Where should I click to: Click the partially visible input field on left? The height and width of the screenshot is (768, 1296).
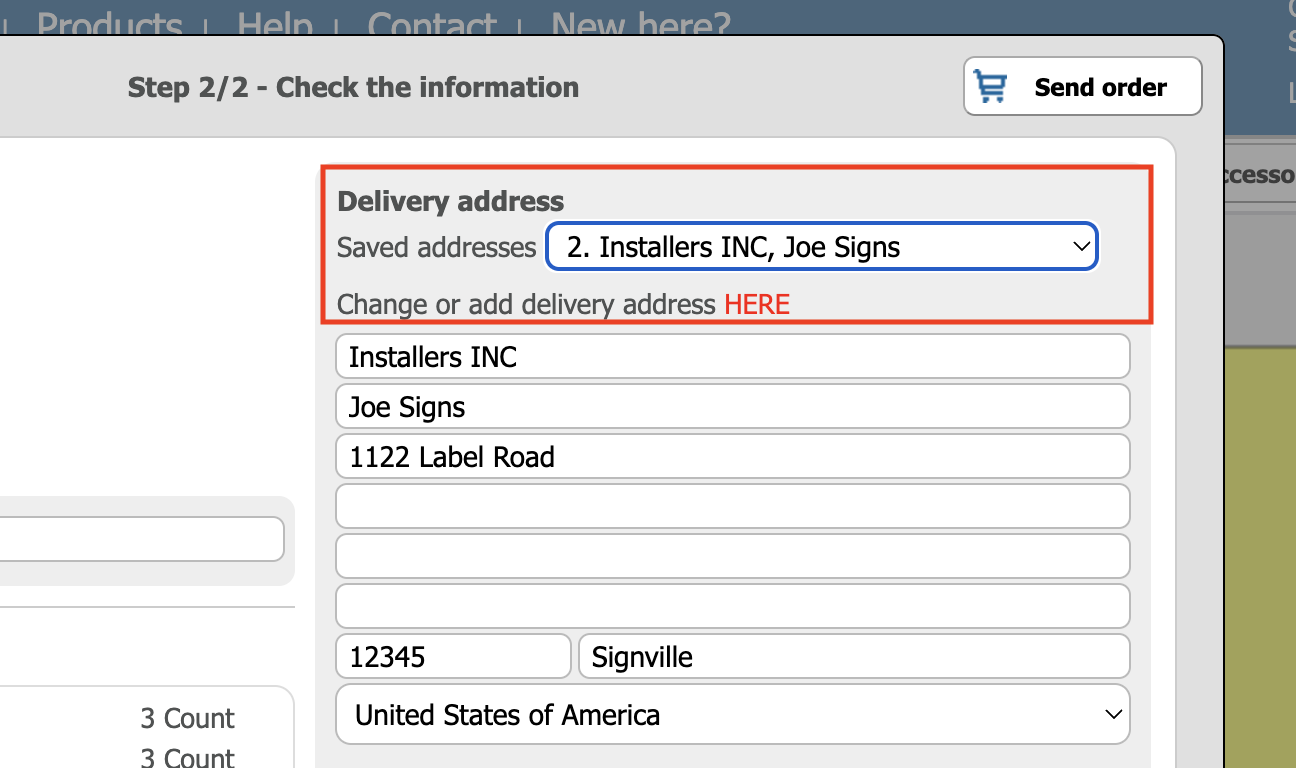tap(142, 540)
